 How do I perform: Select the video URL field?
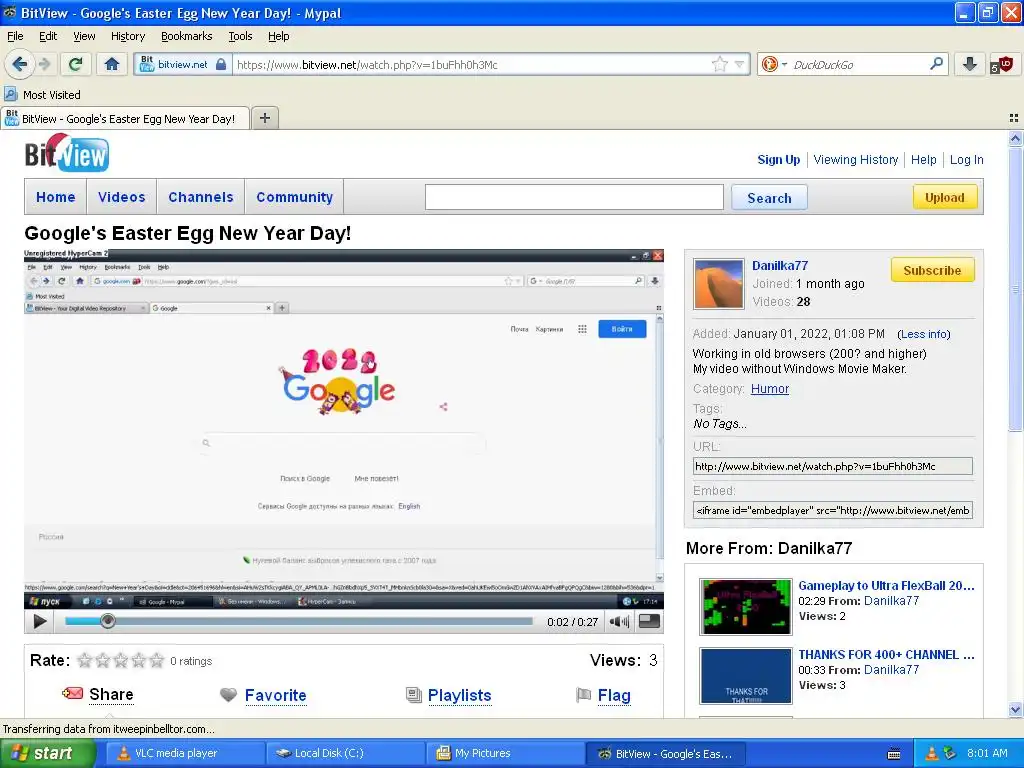[833, 466]
